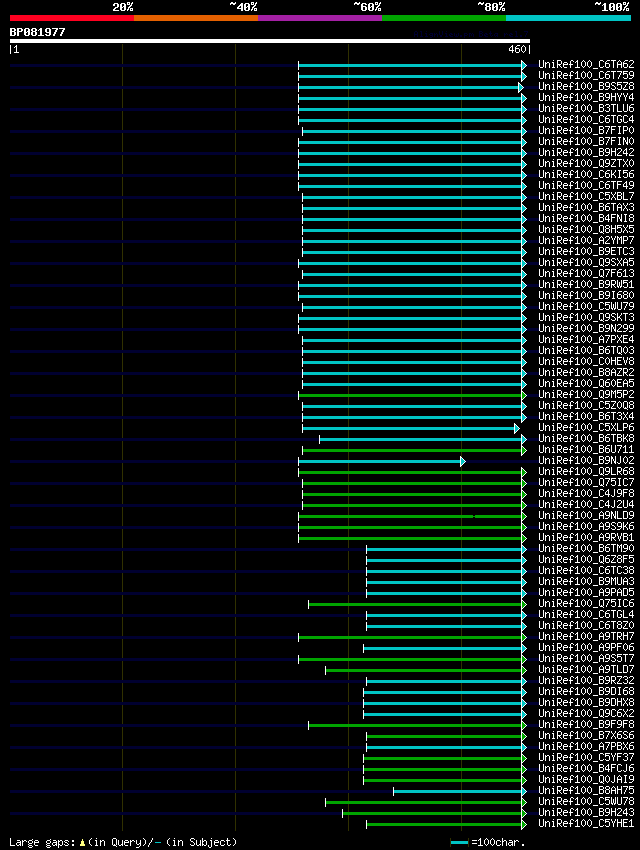Image resolution: width=640 pixels, height=850 pixels.
Task: Click the UniRef100_C5XLP6 label
Action: click(586, 428)
